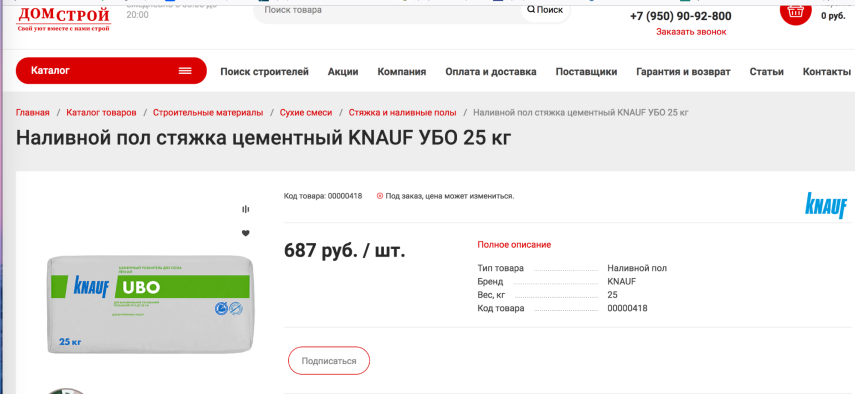
Task: Click the 687 руб. / шт. price
Action: [345, 251]
